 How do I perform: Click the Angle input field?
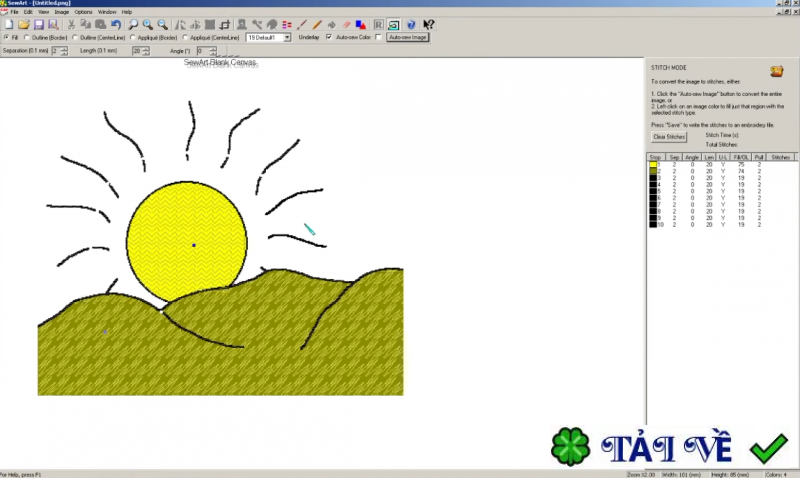(203, 50)
